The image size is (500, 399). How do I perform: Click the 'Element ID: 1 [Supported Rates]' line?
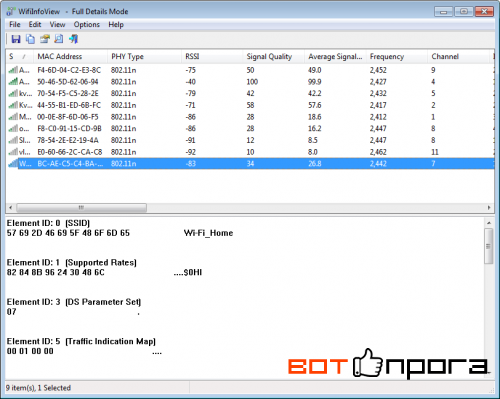coord(72,263)
